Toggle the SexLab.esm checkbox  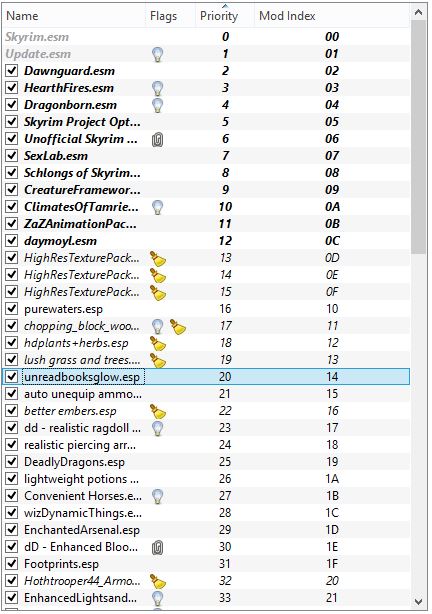click(12, 156)
